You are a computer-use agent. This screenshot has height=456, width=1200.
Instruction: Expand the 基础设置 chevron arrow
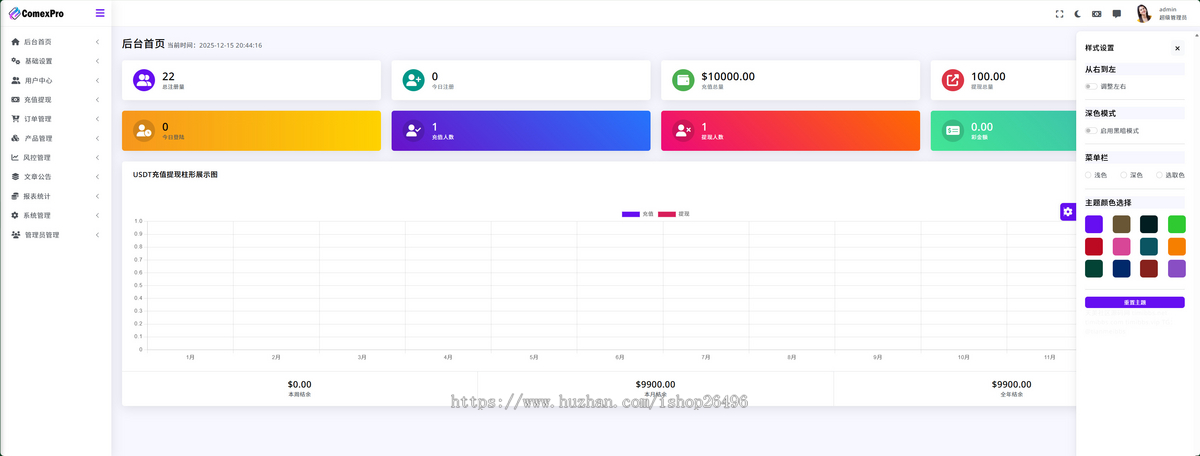click(97, 61)
